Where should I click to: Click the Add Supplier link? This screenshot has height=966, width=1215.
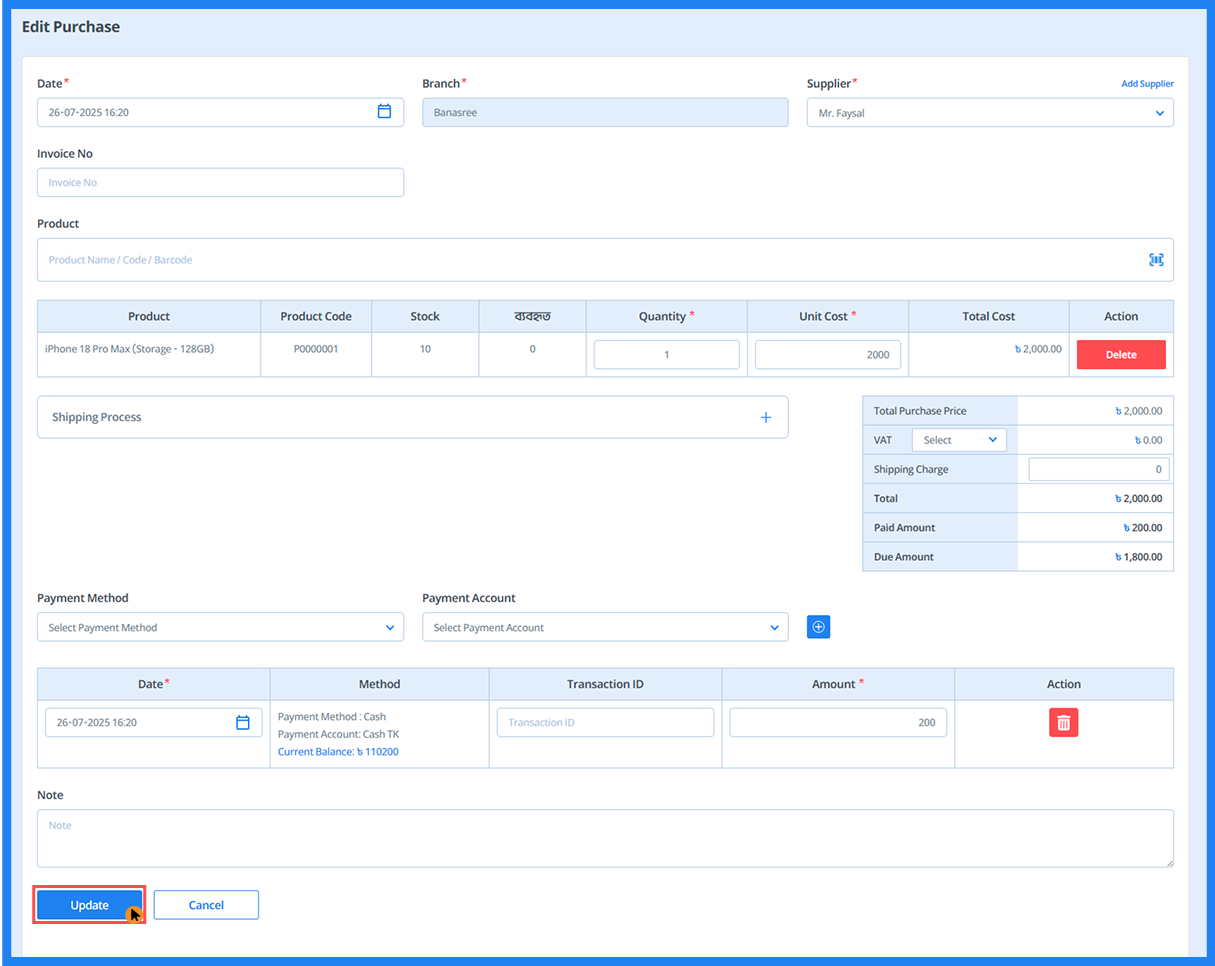[x=1147, y=84]
